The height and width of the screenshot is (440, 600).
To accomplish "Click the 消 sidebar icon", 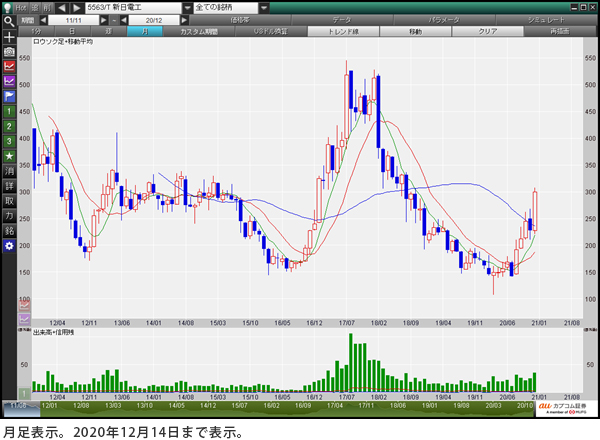I will pyautogui.click(x=9, y=171).
